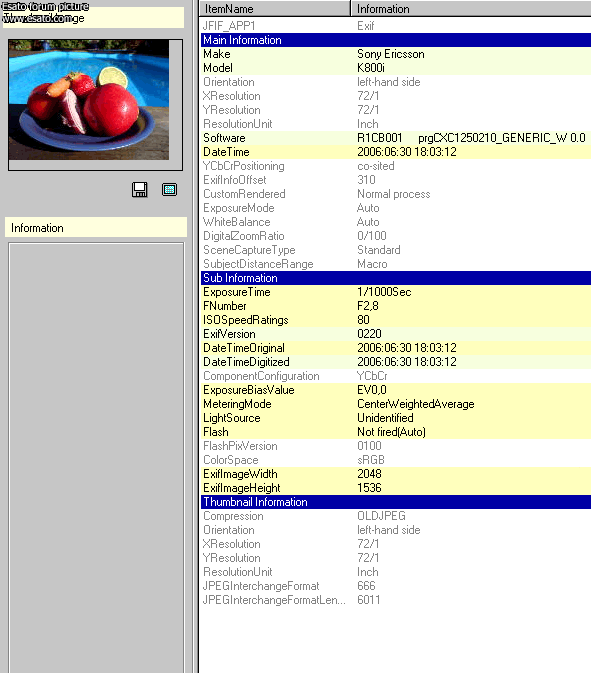Click the ExifImageWidth 2048 row
Image resolution: width=591 pixels, height=673 pixels.
pos(396,474)
